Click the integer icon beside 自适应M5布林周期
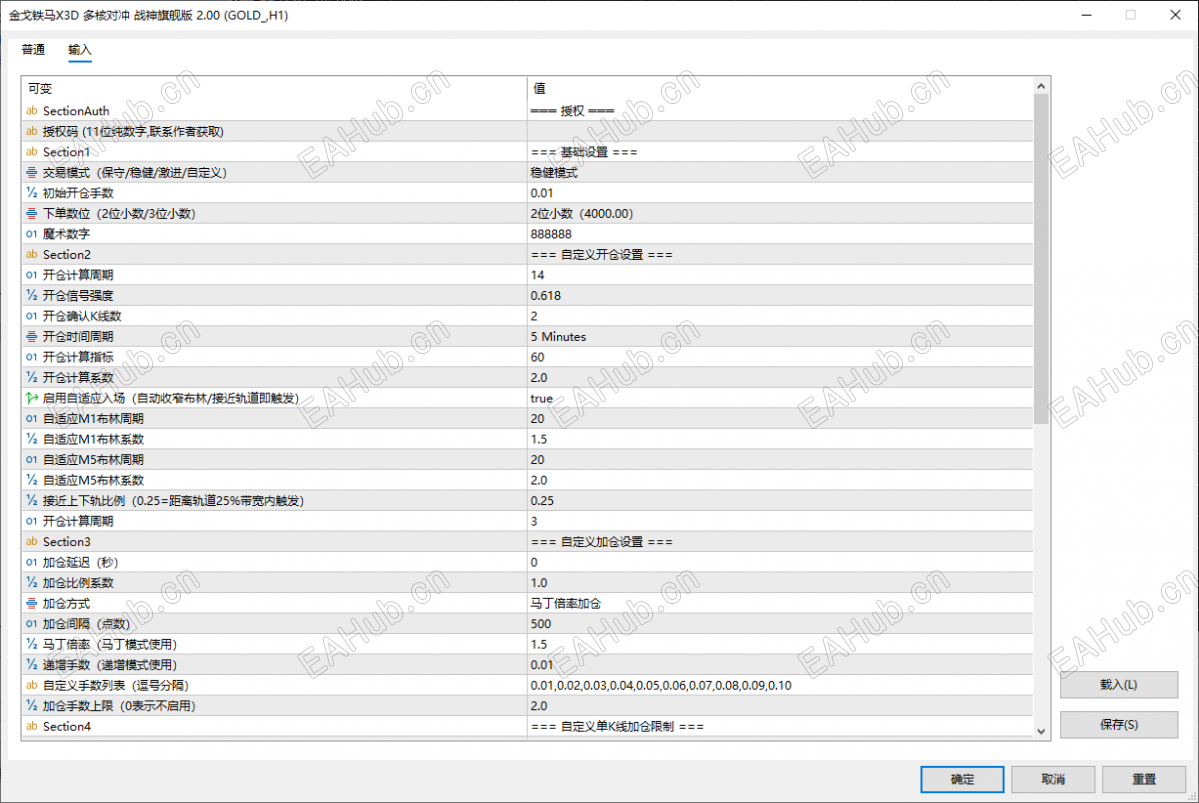This screenshot has height=803, width=1199. (31, 460)
